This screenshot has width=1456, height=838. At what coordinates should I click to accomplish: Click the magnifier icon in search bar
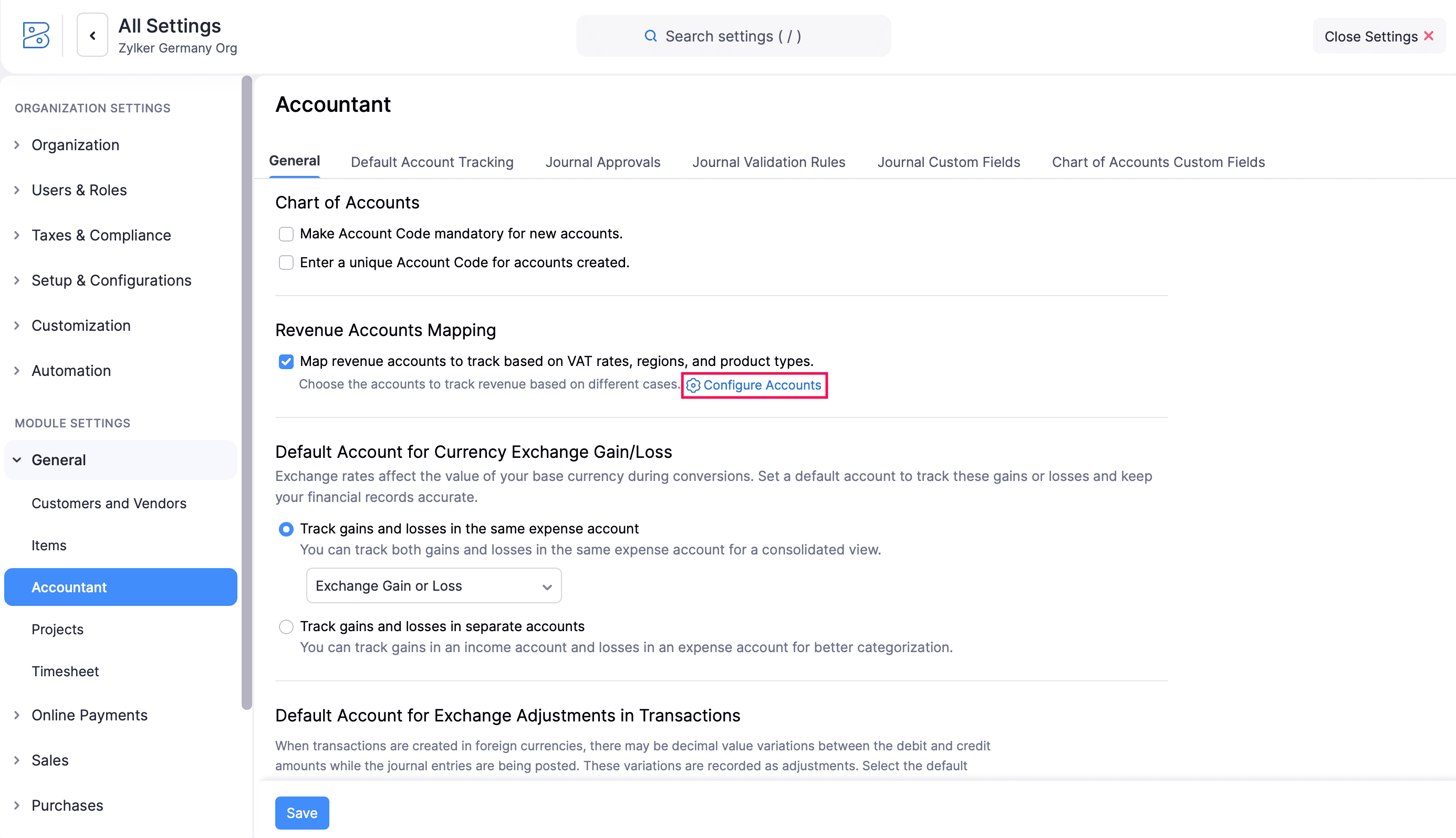(x=651, y=36)
